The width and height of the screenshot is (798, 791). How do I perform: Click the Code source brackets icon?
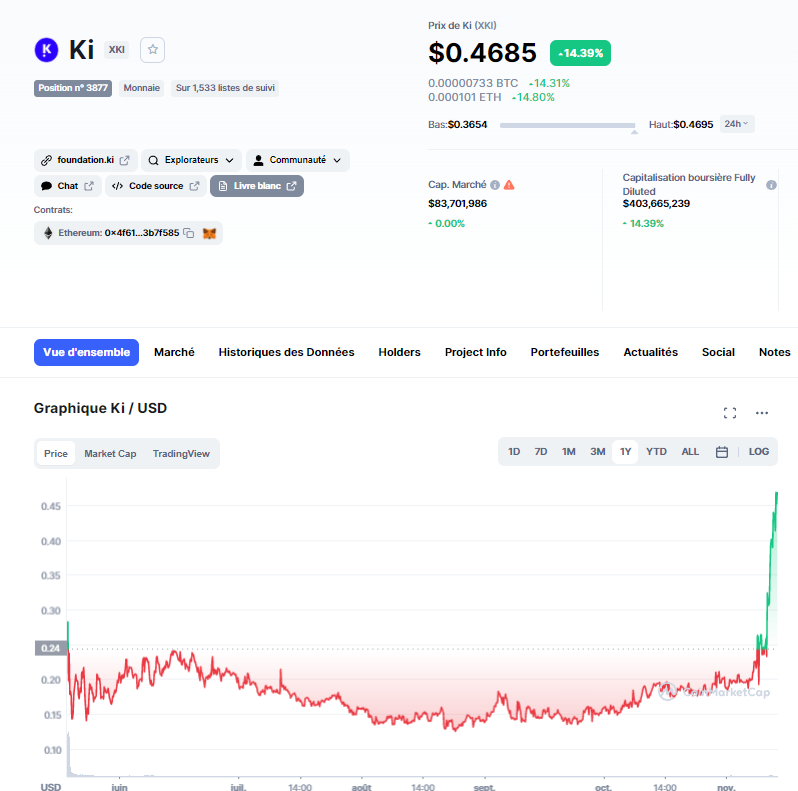[118, 186]
